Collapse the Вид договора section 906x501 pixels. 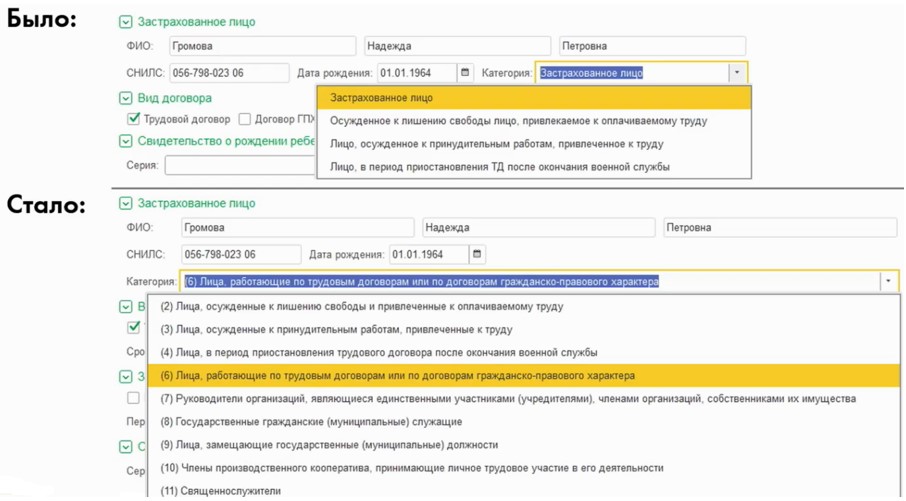[125, 98]
